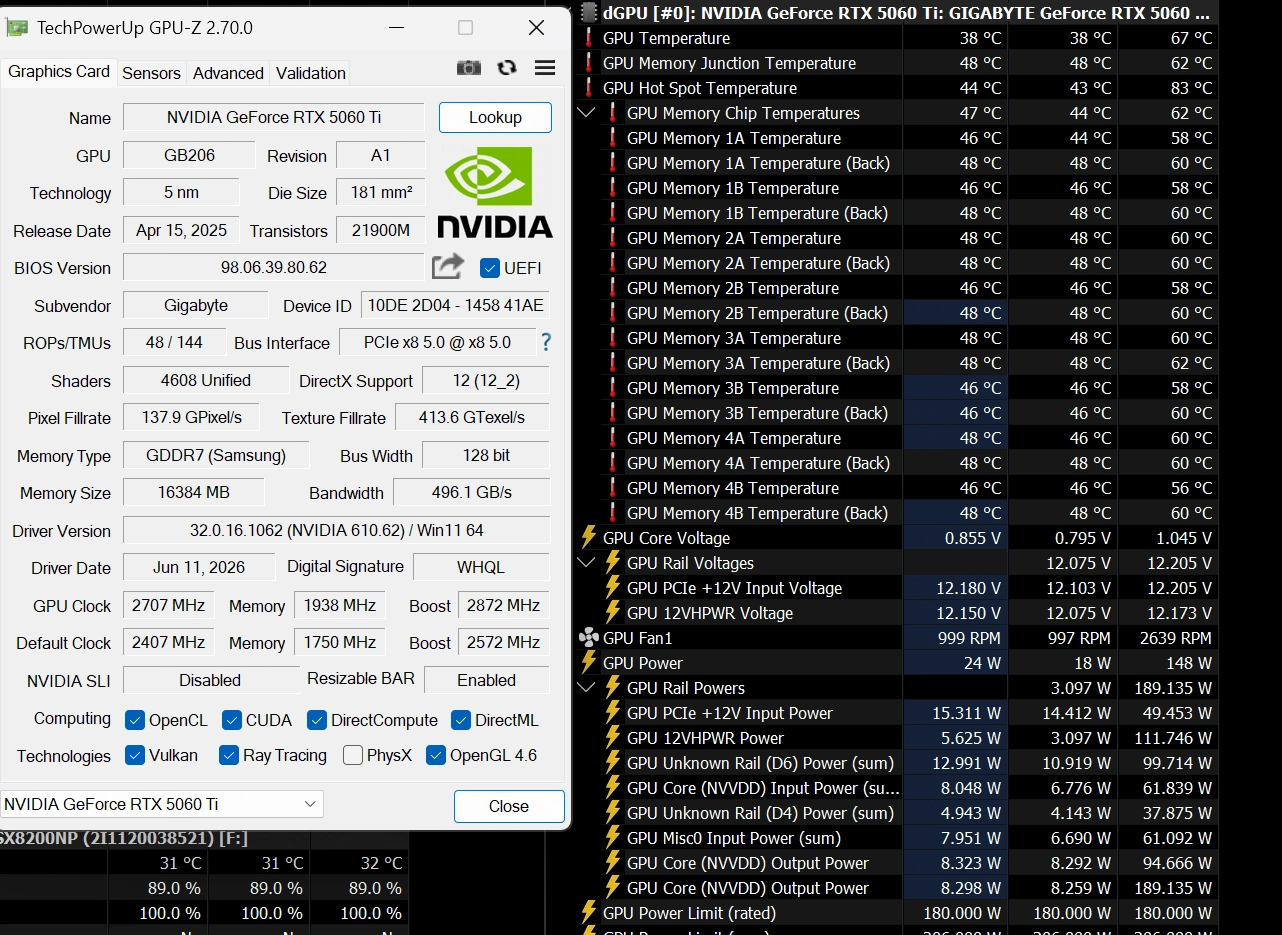The width and height of the screenshot is (1282, 935).
Task: Click the NVIDIA logo in GPU-Z
Action: tap(495, 193)
